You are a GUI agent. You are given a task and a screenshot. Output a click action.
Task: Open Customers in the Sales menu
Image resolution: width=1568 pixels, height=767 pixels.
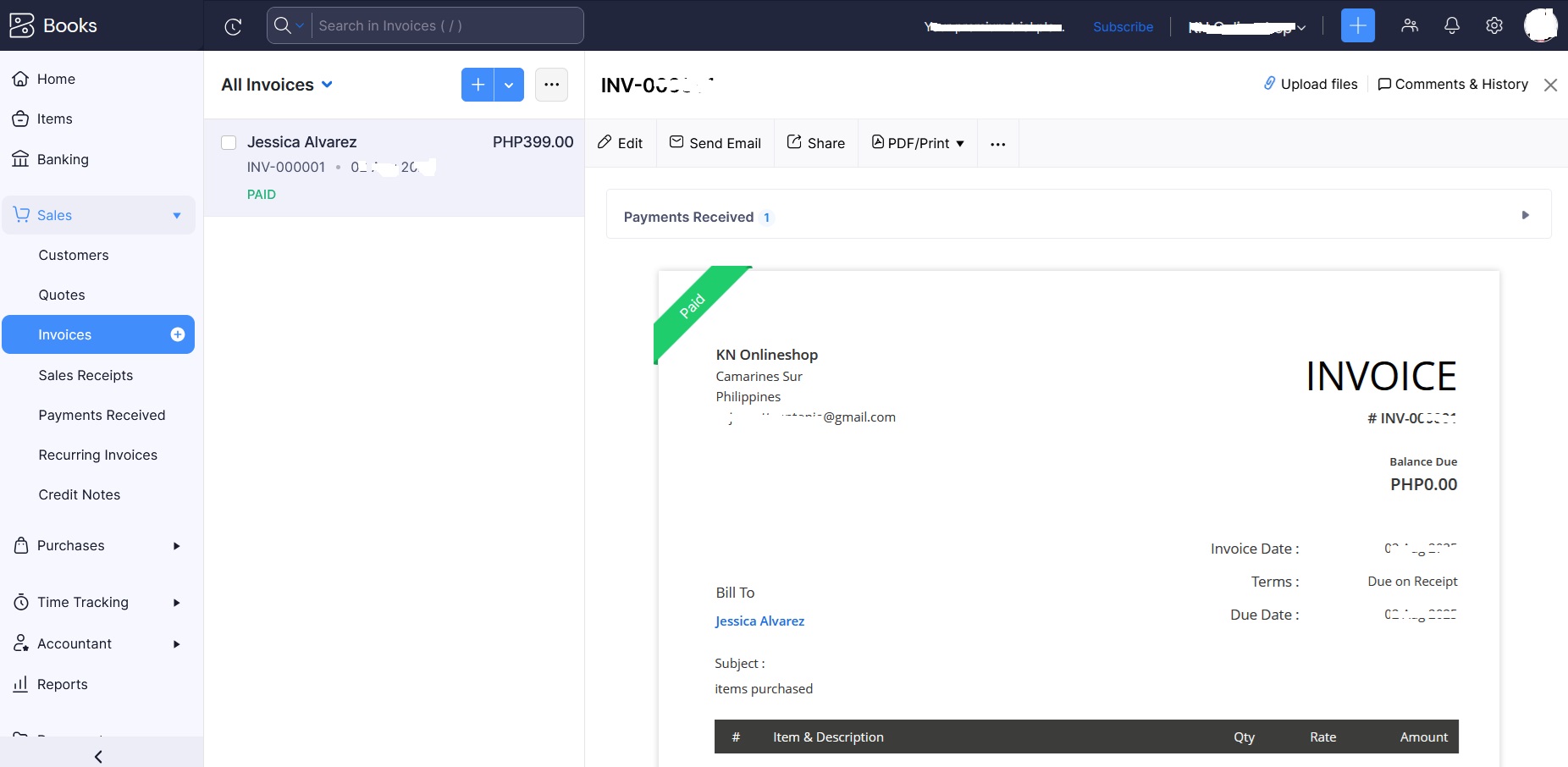[74, 255]
